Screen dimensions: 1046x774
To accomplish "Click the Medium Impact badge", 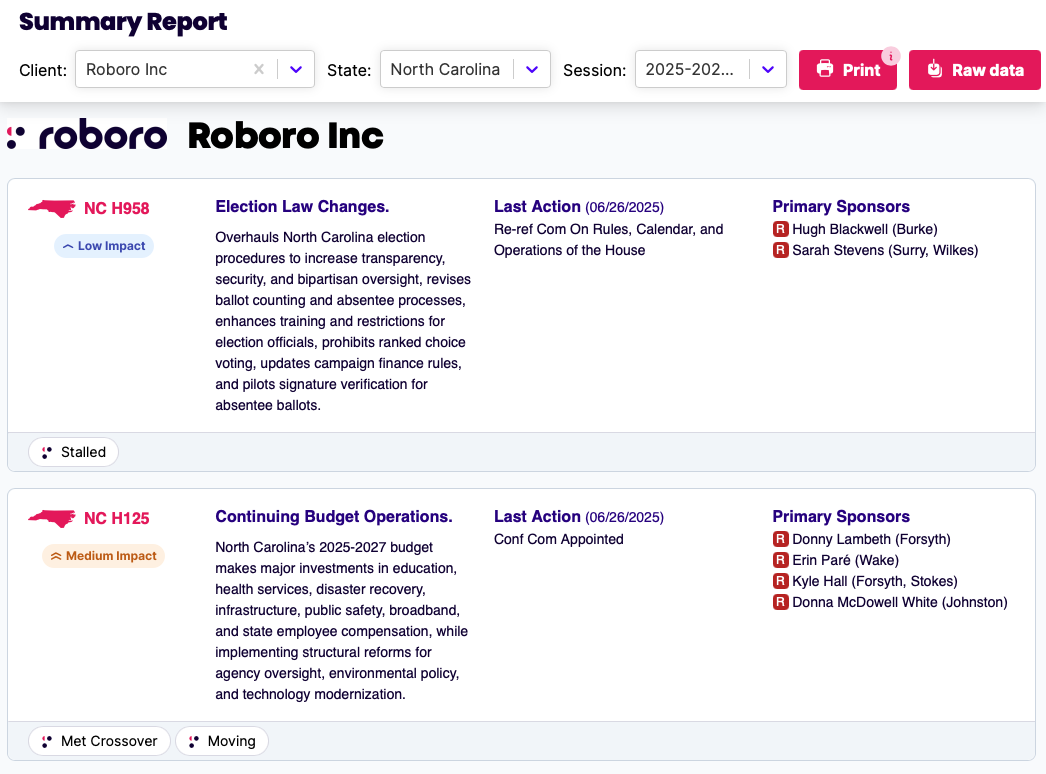I will 103,556.
